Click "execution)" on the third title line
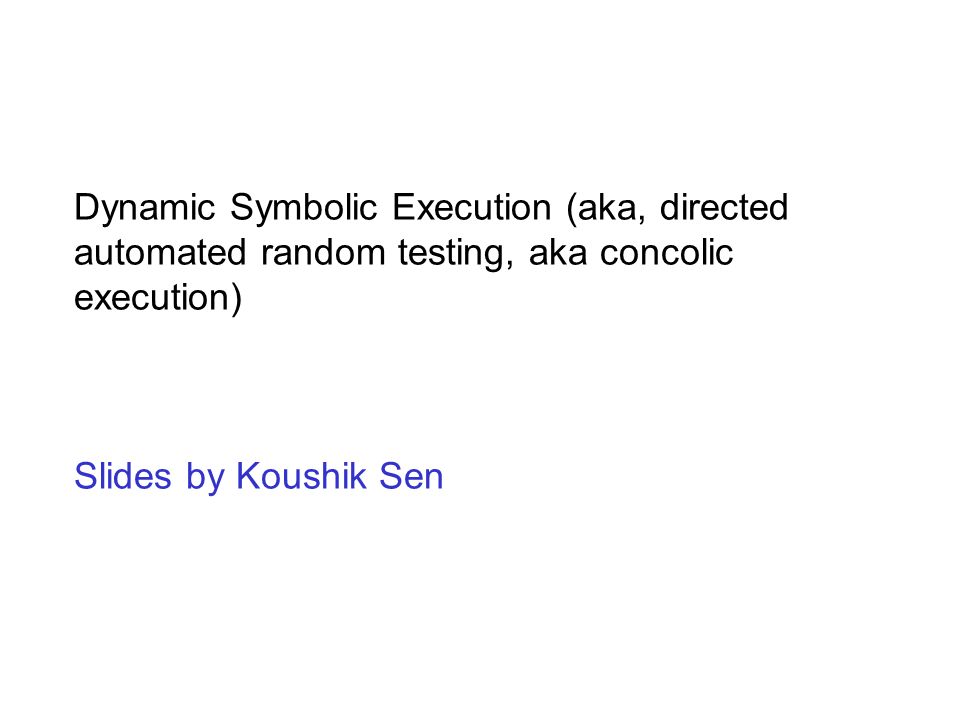The image size is (960, 720). click(158, 299)
